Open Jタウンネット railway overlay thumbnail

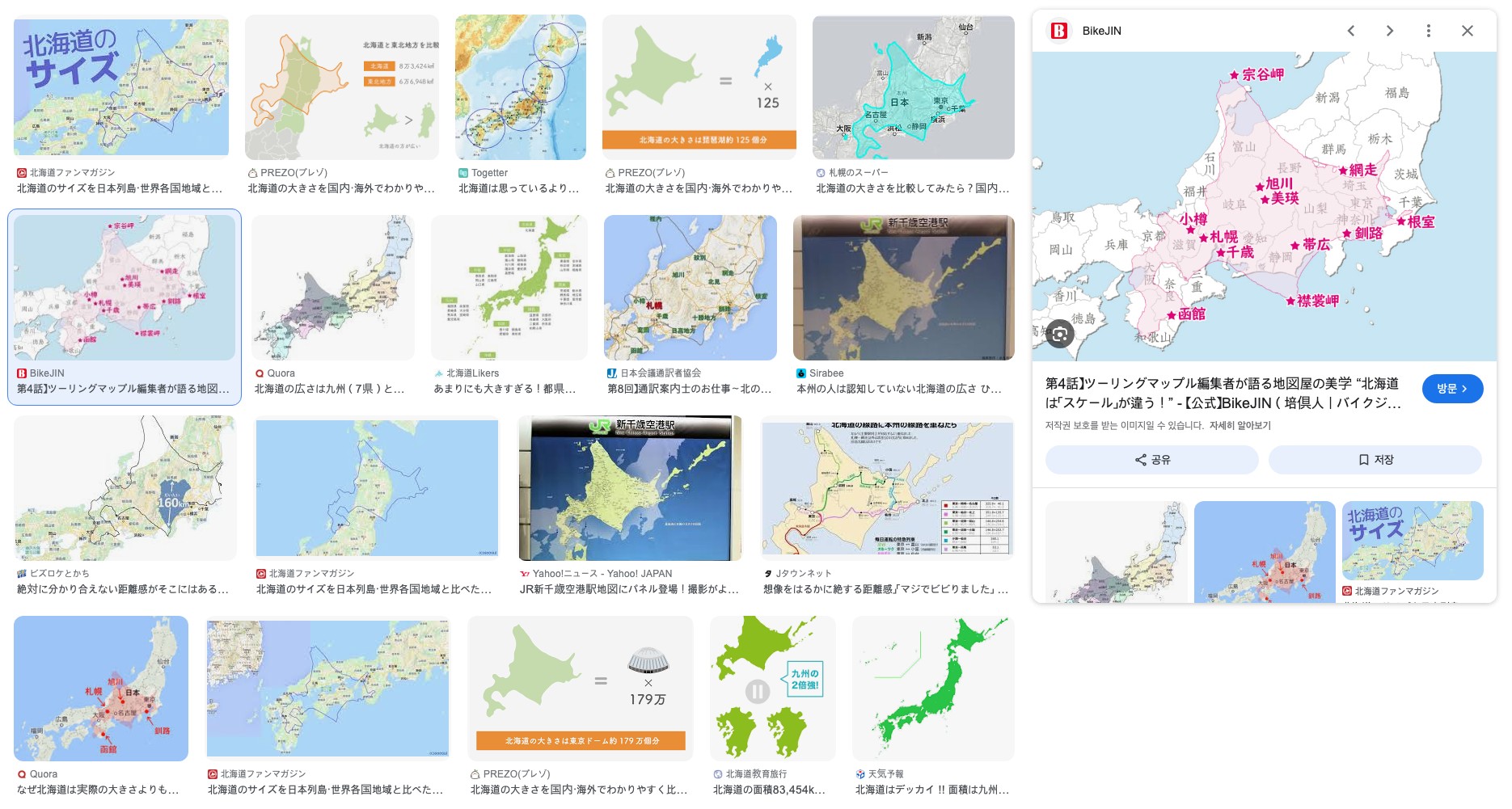tap(887, 488)
